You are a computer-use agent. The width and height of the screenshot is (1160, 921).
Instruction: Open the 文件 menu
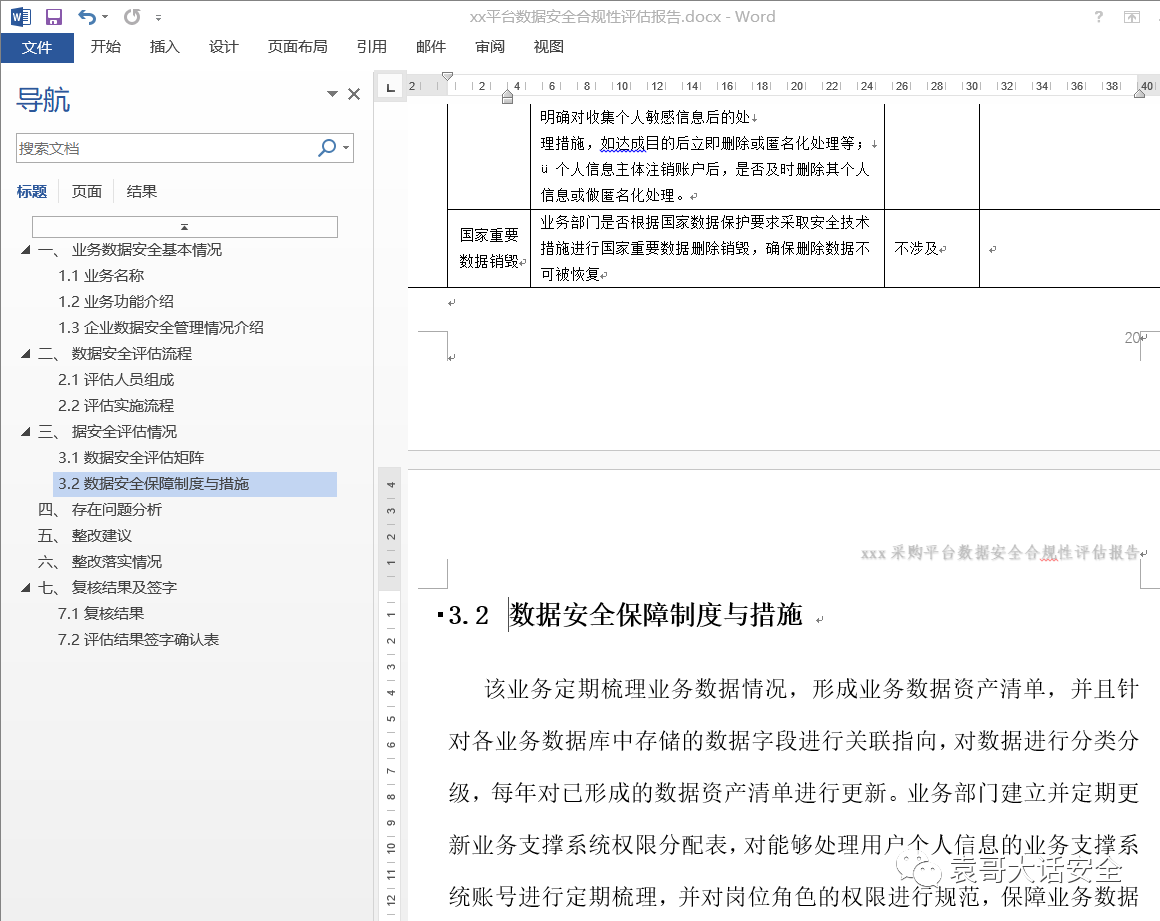coord(37,47)
